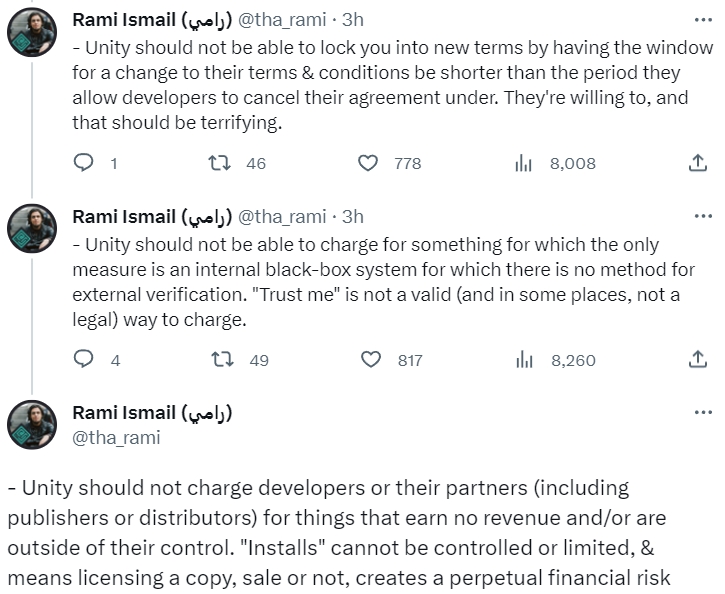725x594 pixels.
Task: Share the terms and conditions tweet
Action: [x=698, y=163]
